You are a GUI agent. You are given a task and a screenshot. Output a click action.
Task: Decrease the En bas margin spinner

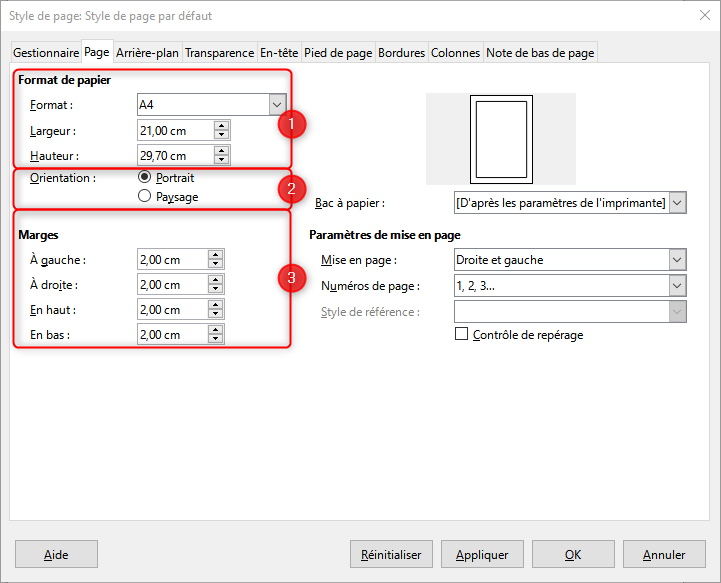point(216,340)
